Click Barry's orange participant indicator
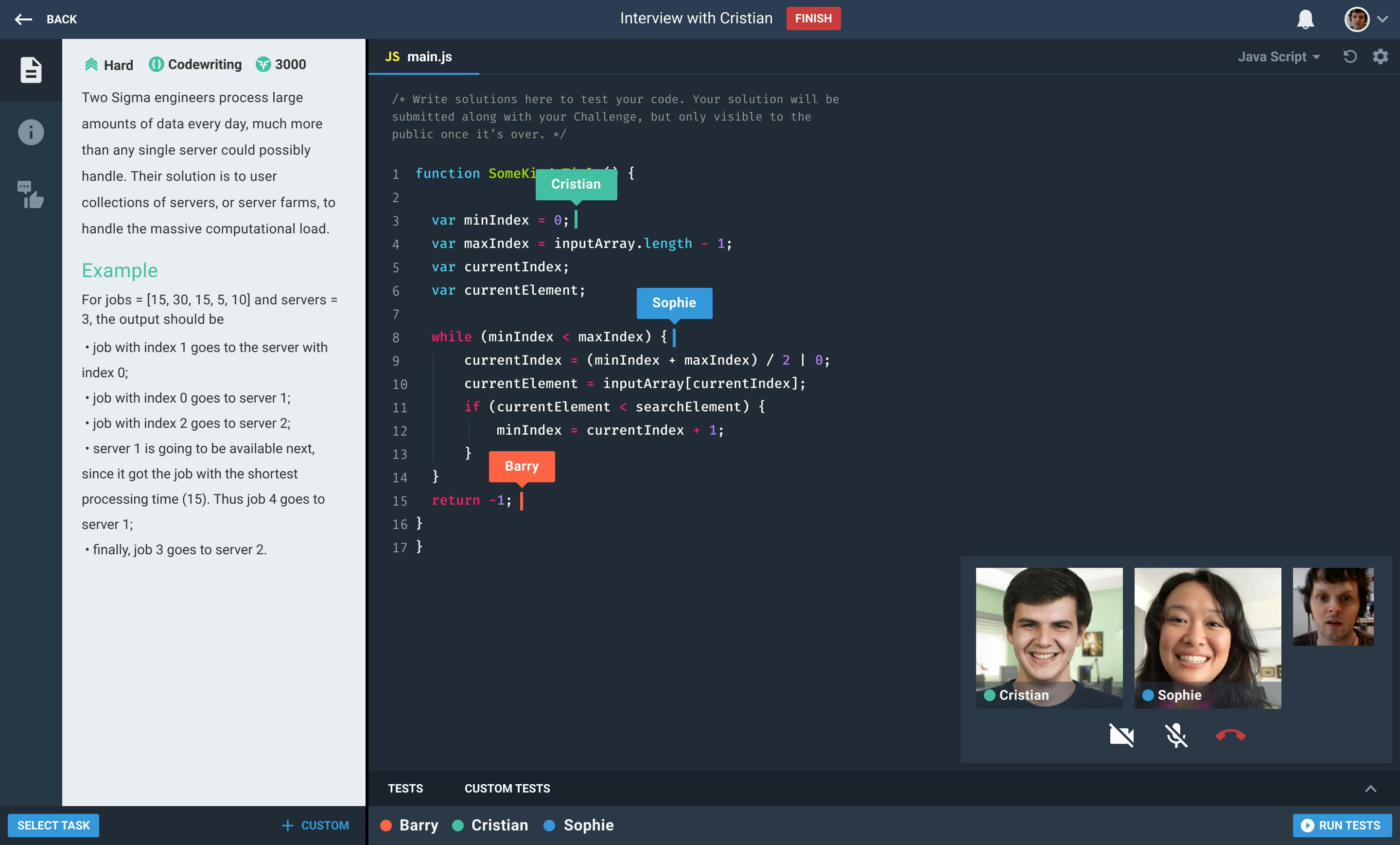The width and height of the screenshot is (1400, 845). pyautogui.click(x=386, y=825)
